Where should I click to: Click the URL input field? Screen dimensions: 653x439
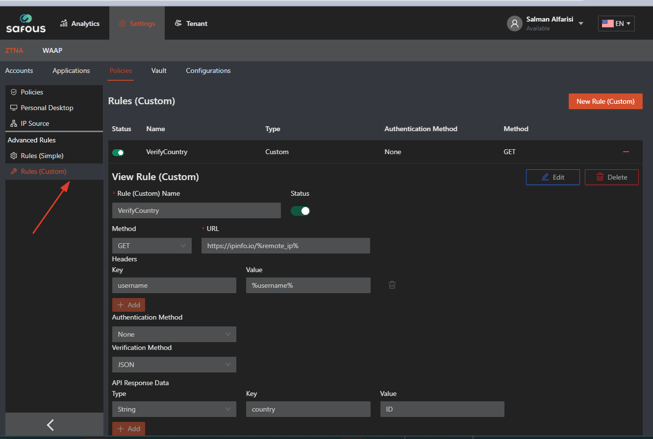point(285,246)
